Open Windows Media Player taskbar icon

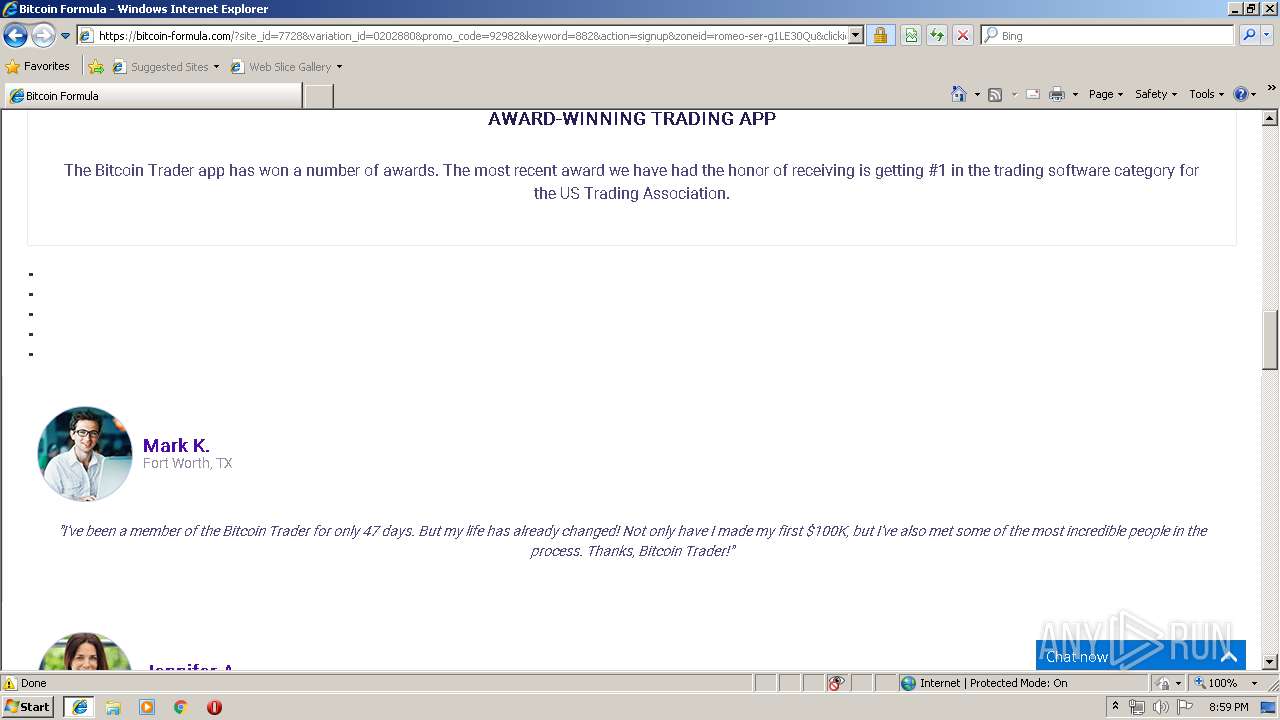pos(147,707)
